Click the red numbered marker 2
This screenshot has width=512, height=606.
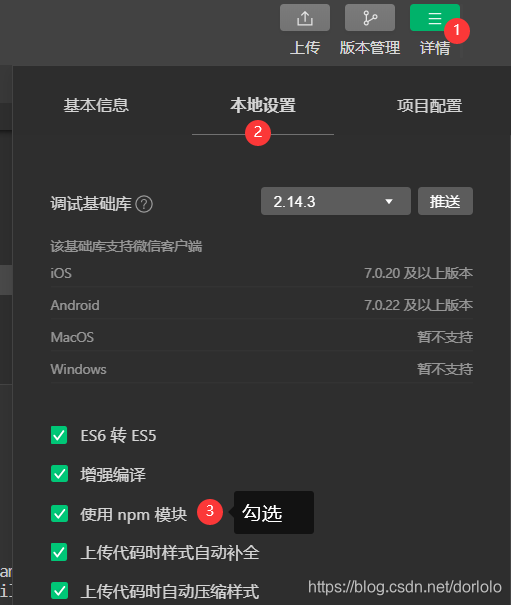(x=258, y=133)
